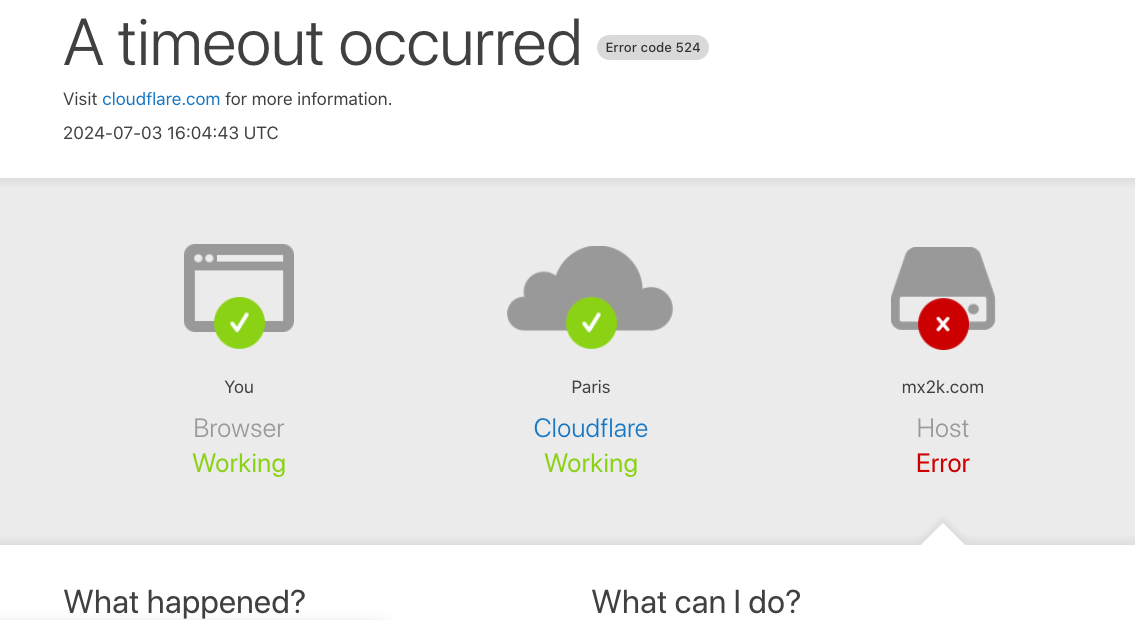Click the mx2k.com host name
The height and width of the screenshot is (620, 1135).
point(942,387)
